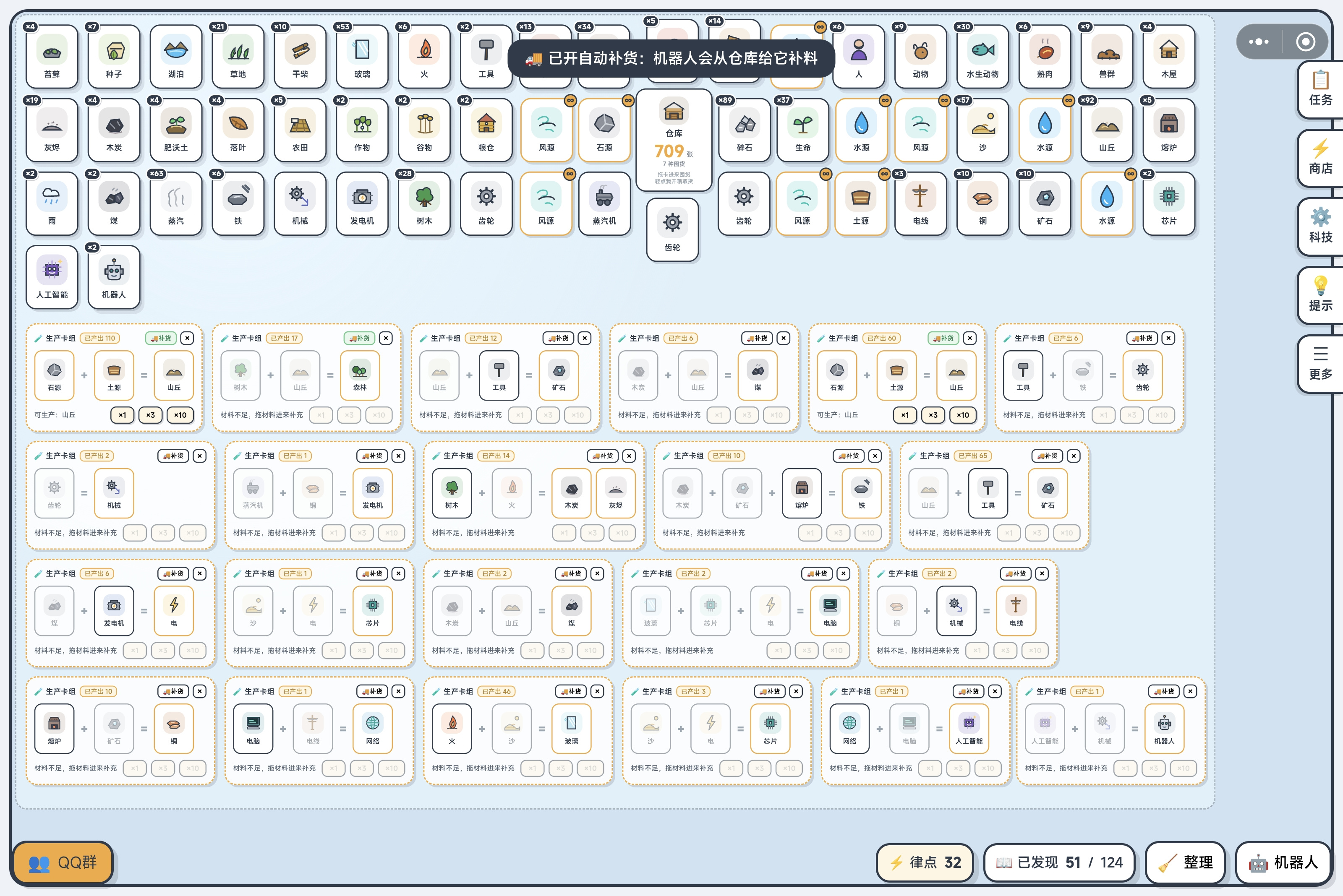The width and height of the screenshot is (1343, 896).
Task: Select the 熟肉 cooked meat card
Action: [1045, 57]
